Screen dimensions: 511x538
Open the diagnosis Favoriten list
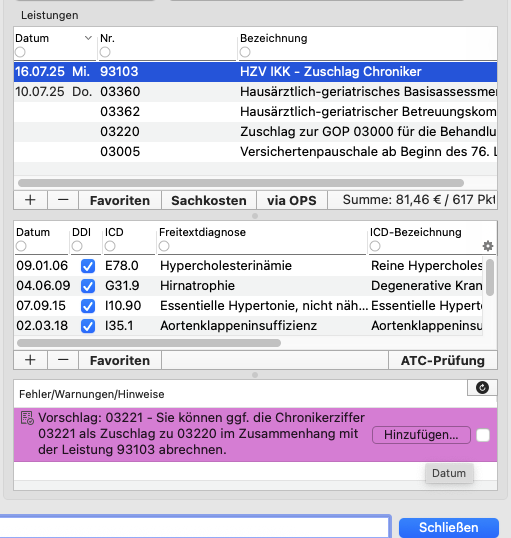pos(120,360)
